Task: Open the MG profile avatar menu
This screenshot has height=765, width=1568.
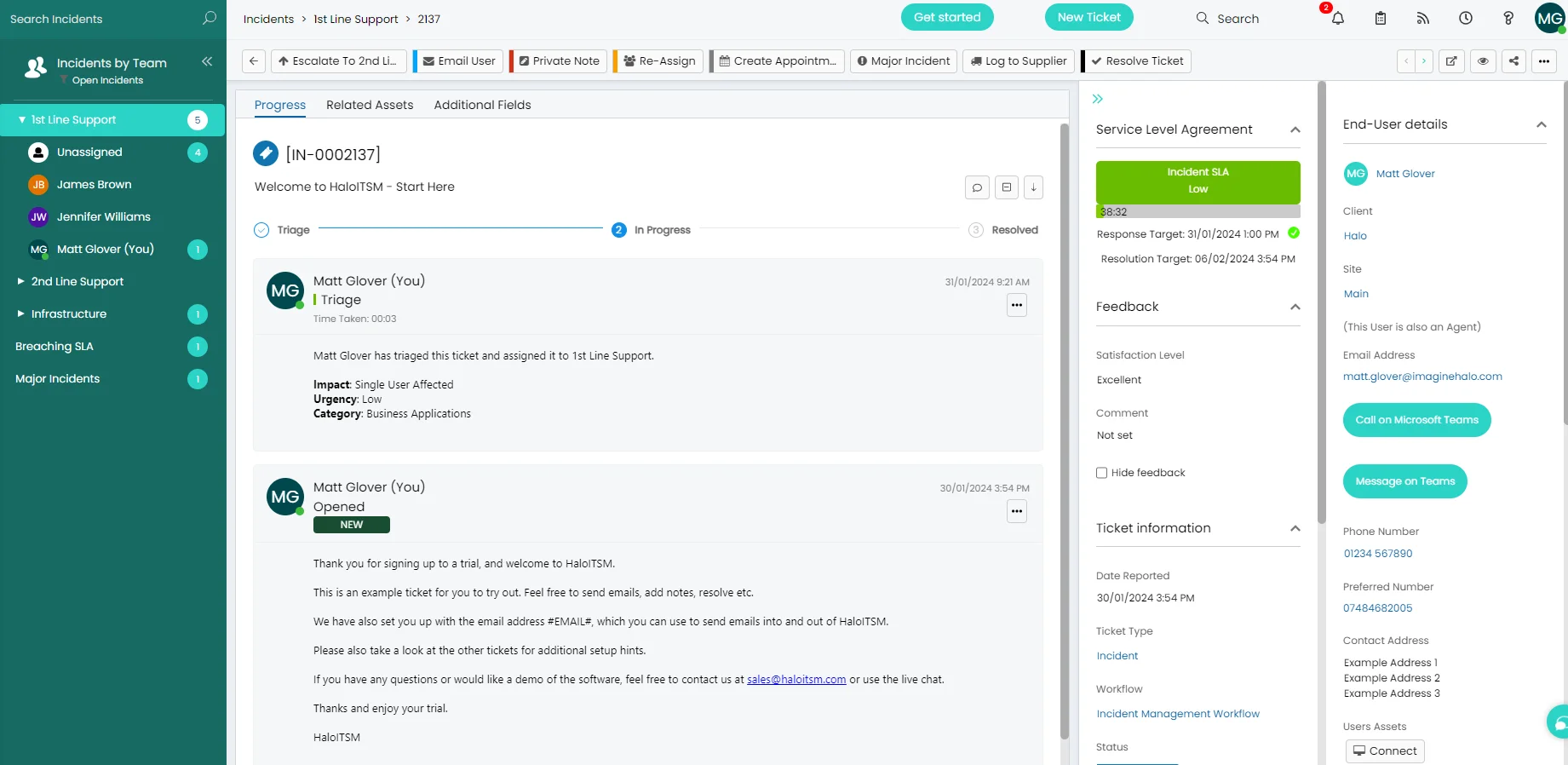Action: tap(1550, 18)
